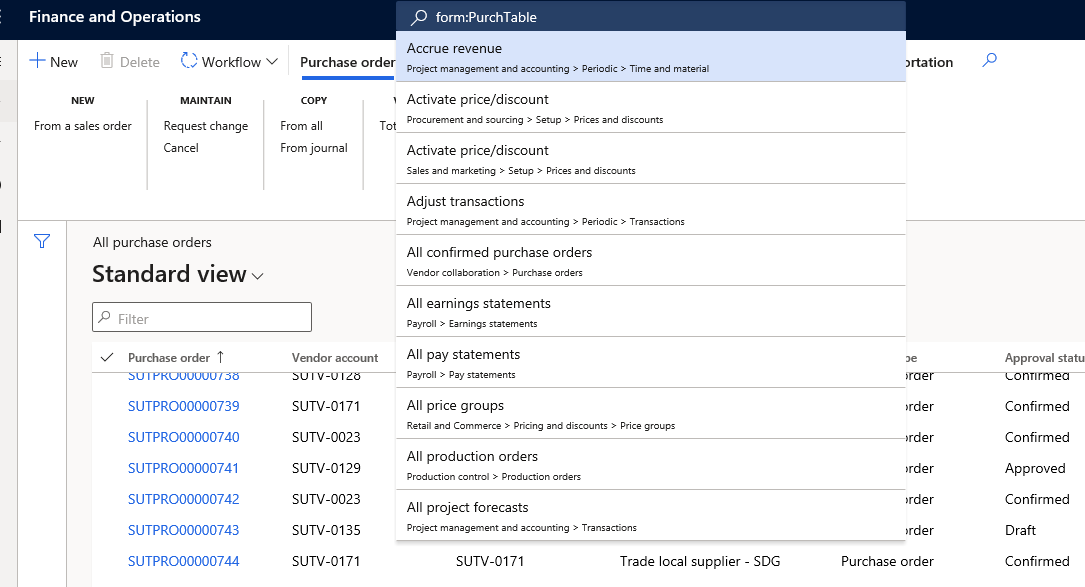Click From a sales order under New

coord(82,125)
